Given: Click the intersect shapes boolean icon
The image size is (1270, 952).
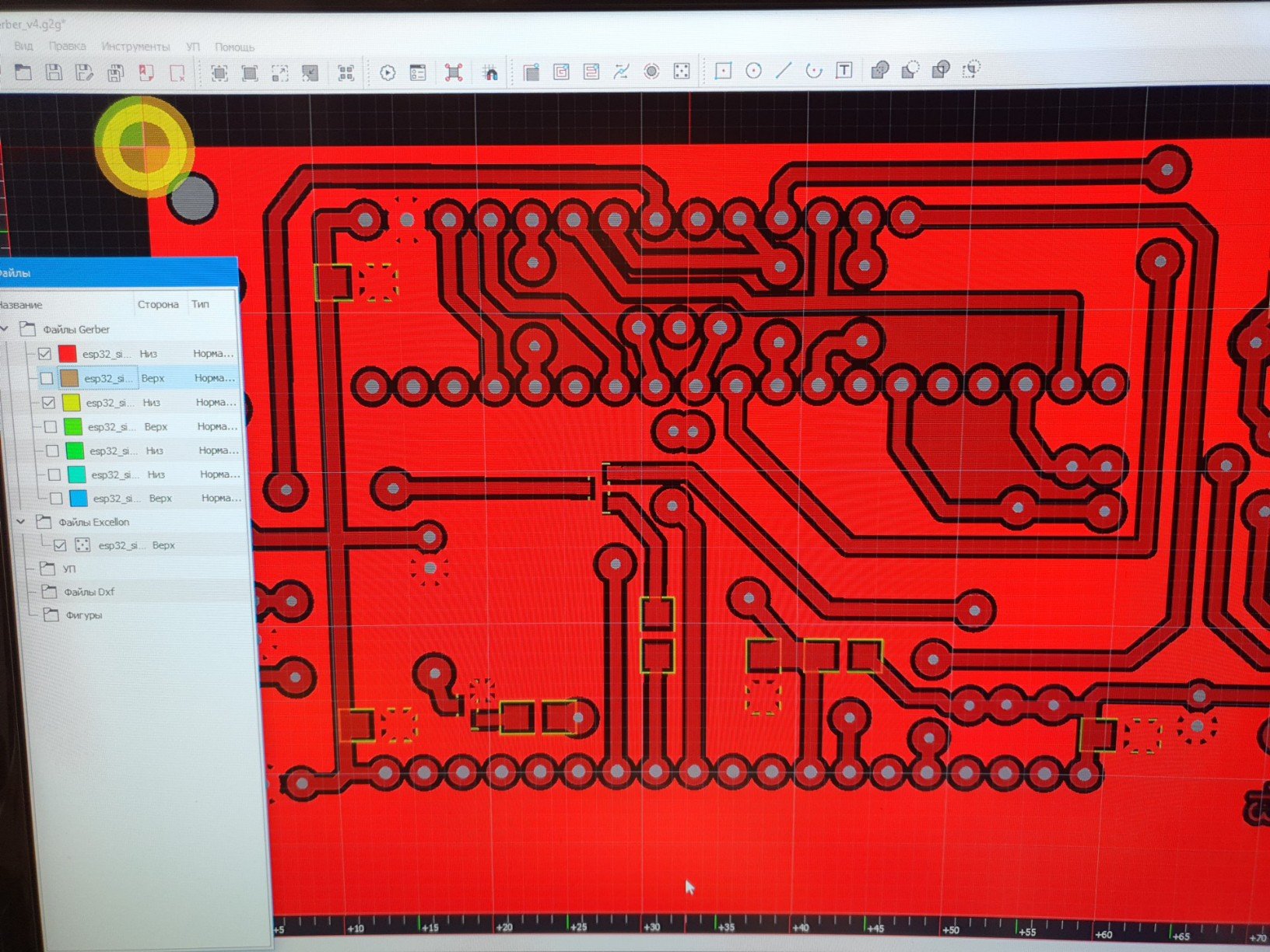Looking at the screenshot, I should pos(941,70).
